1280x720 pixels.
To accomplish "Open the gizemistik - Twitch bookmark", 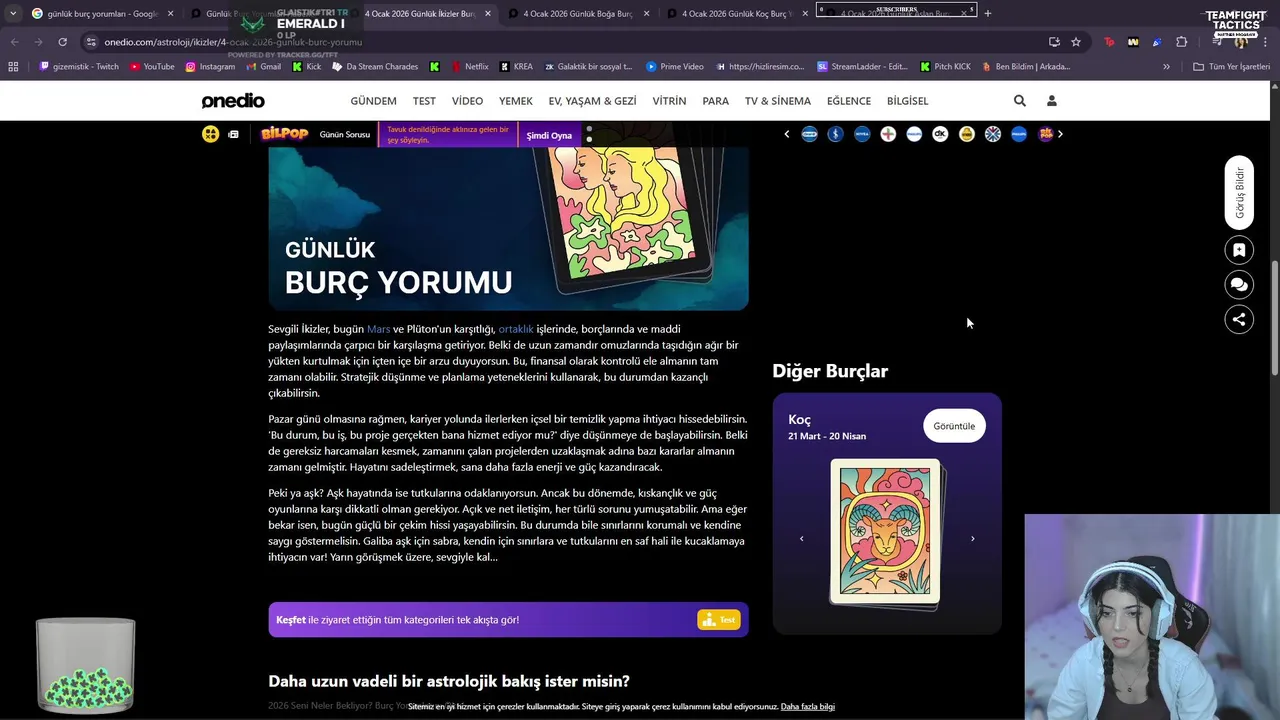I will click(x=78, y=67).
